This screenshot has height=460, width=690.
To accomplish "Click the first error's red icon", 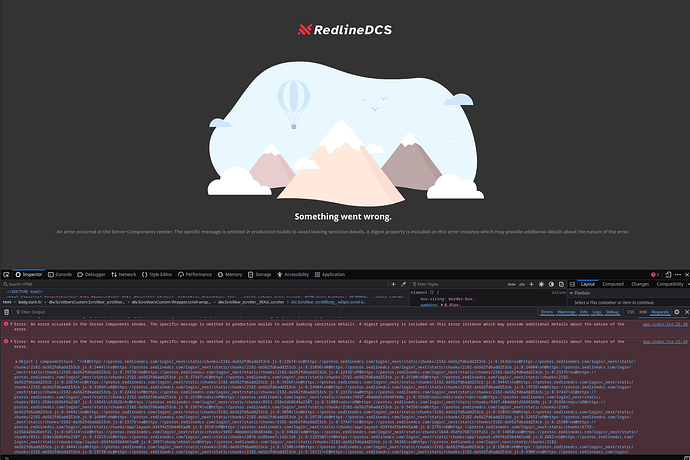I will [x=6, y=324].
